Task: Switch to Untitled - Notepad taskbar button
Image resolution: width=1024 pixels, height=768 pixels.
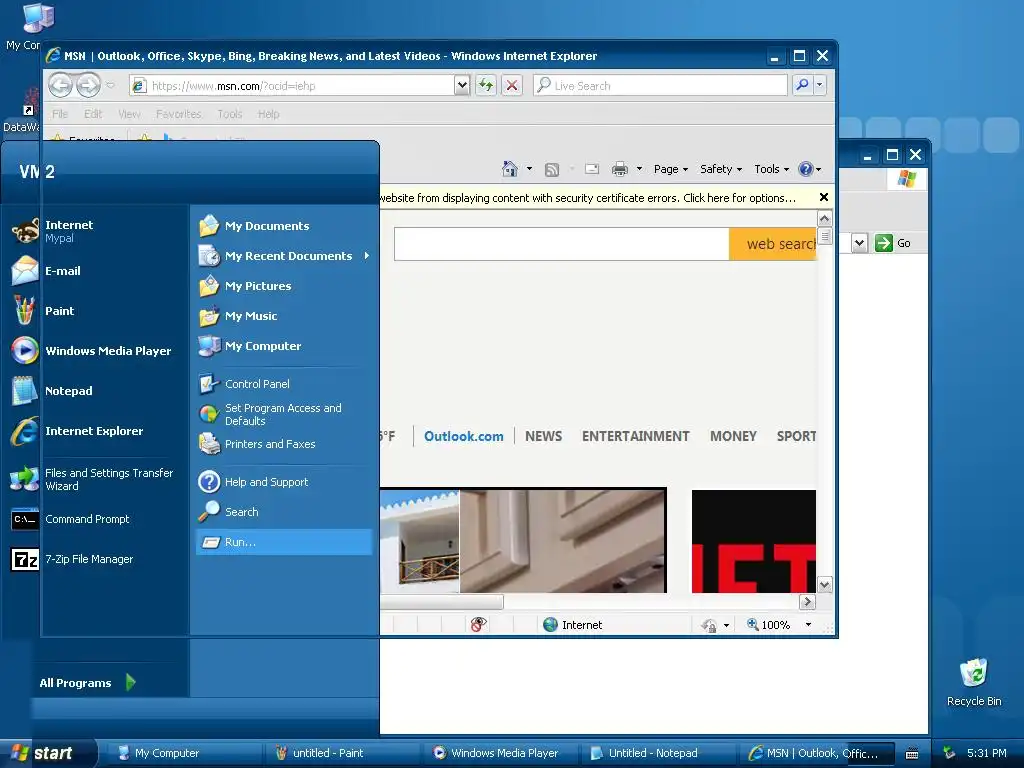Action: tap(658, 753)
